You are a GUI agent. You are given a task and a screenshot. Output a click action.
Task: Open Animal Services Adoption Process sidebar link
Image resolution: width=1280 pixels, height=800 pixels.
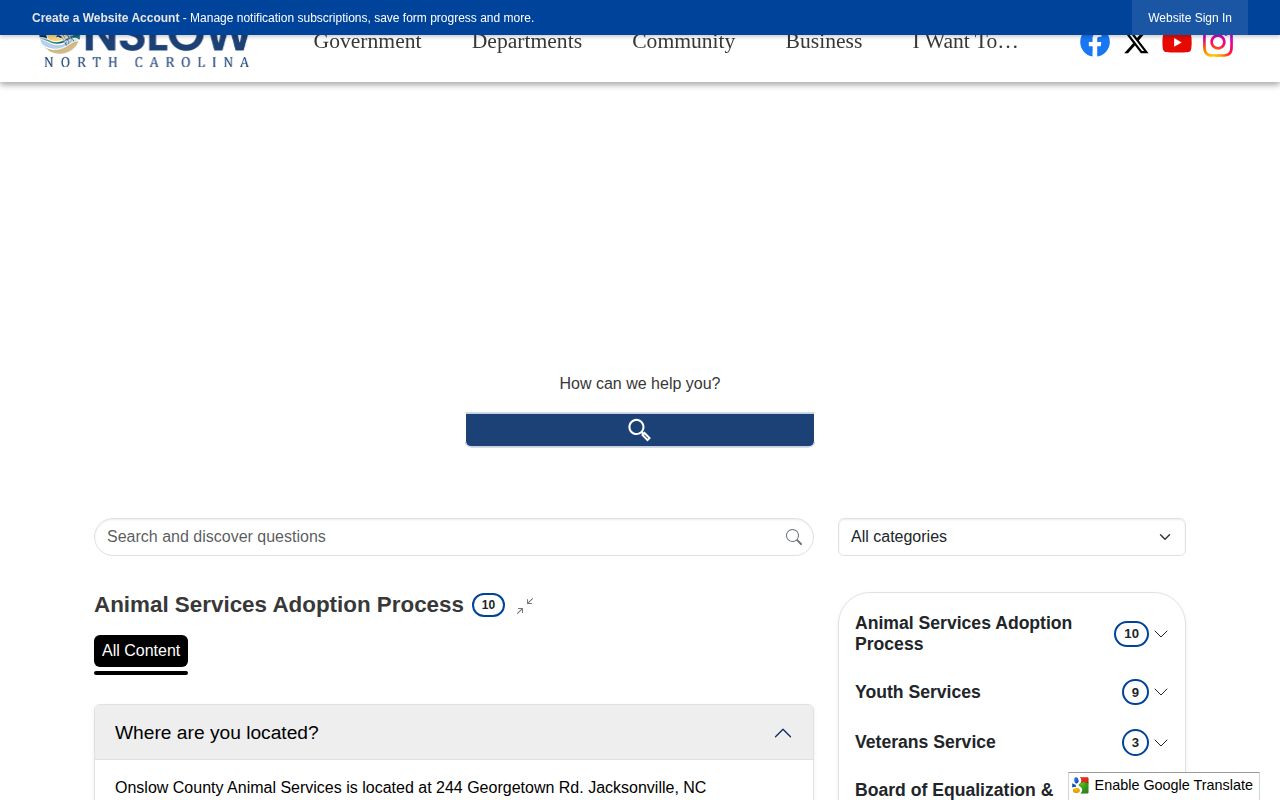(x=963, y=633)
